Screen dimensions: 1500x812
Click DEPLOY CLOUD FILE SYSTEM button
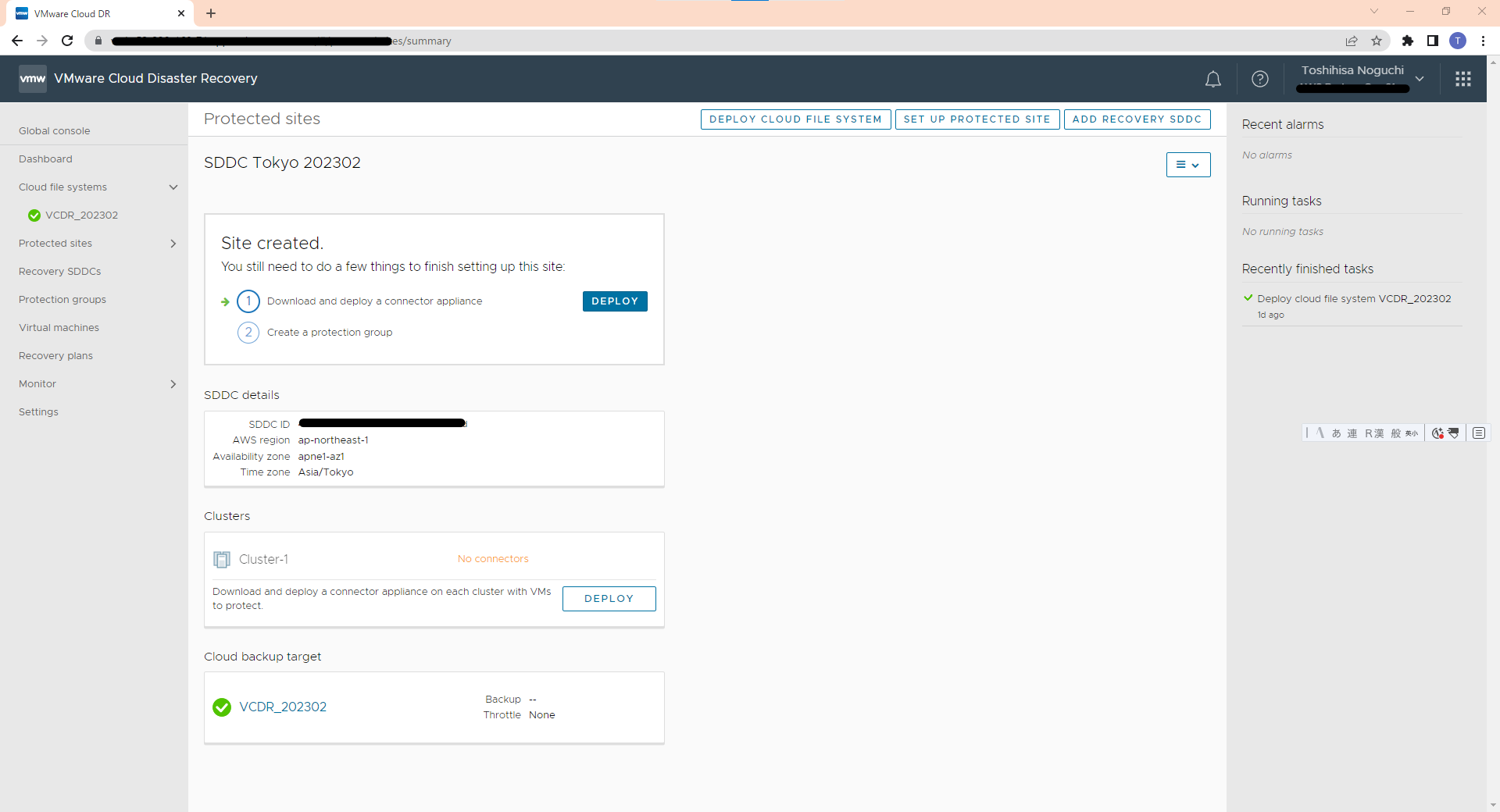pos(795,119)
